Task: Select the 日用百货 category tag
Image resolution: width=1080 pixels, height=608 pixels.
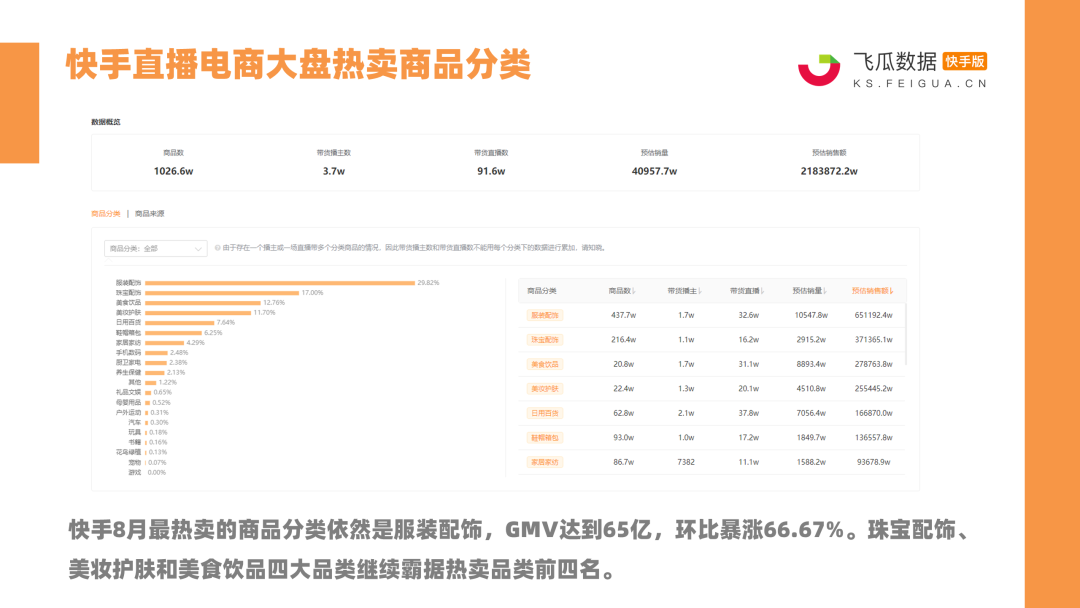Action: tap(545, 413)
